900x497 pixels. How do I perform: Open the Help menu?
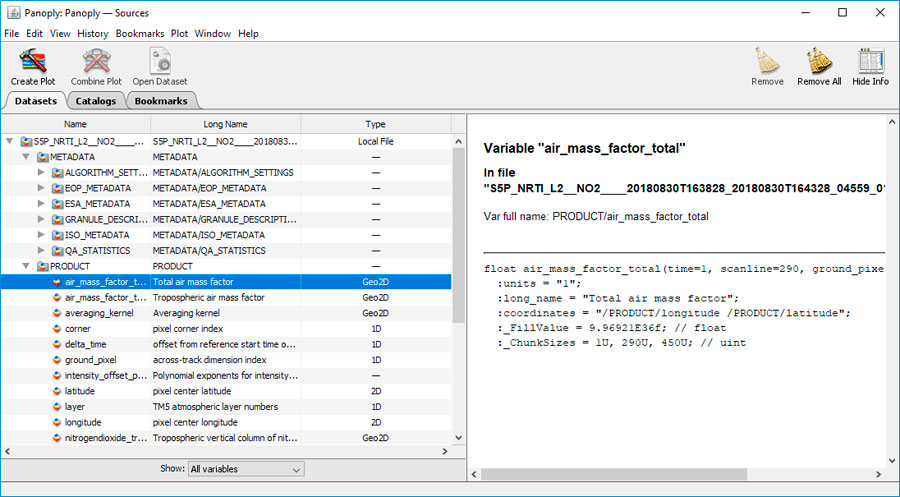(249, 33)
